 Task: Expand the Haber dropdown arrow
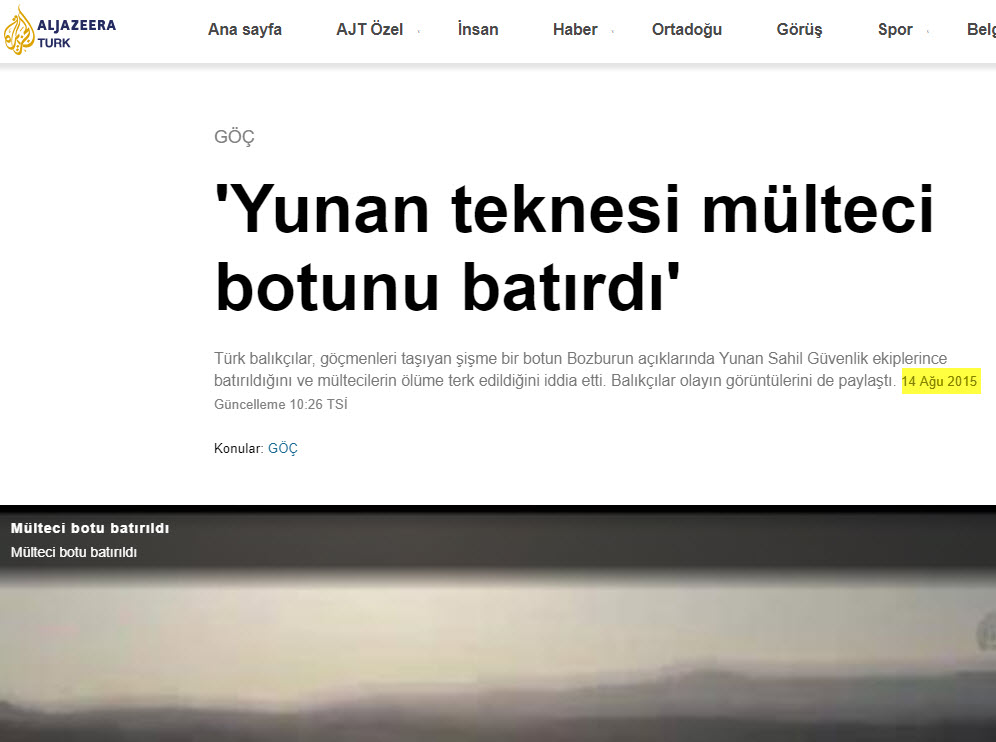[x=612, y=31]
